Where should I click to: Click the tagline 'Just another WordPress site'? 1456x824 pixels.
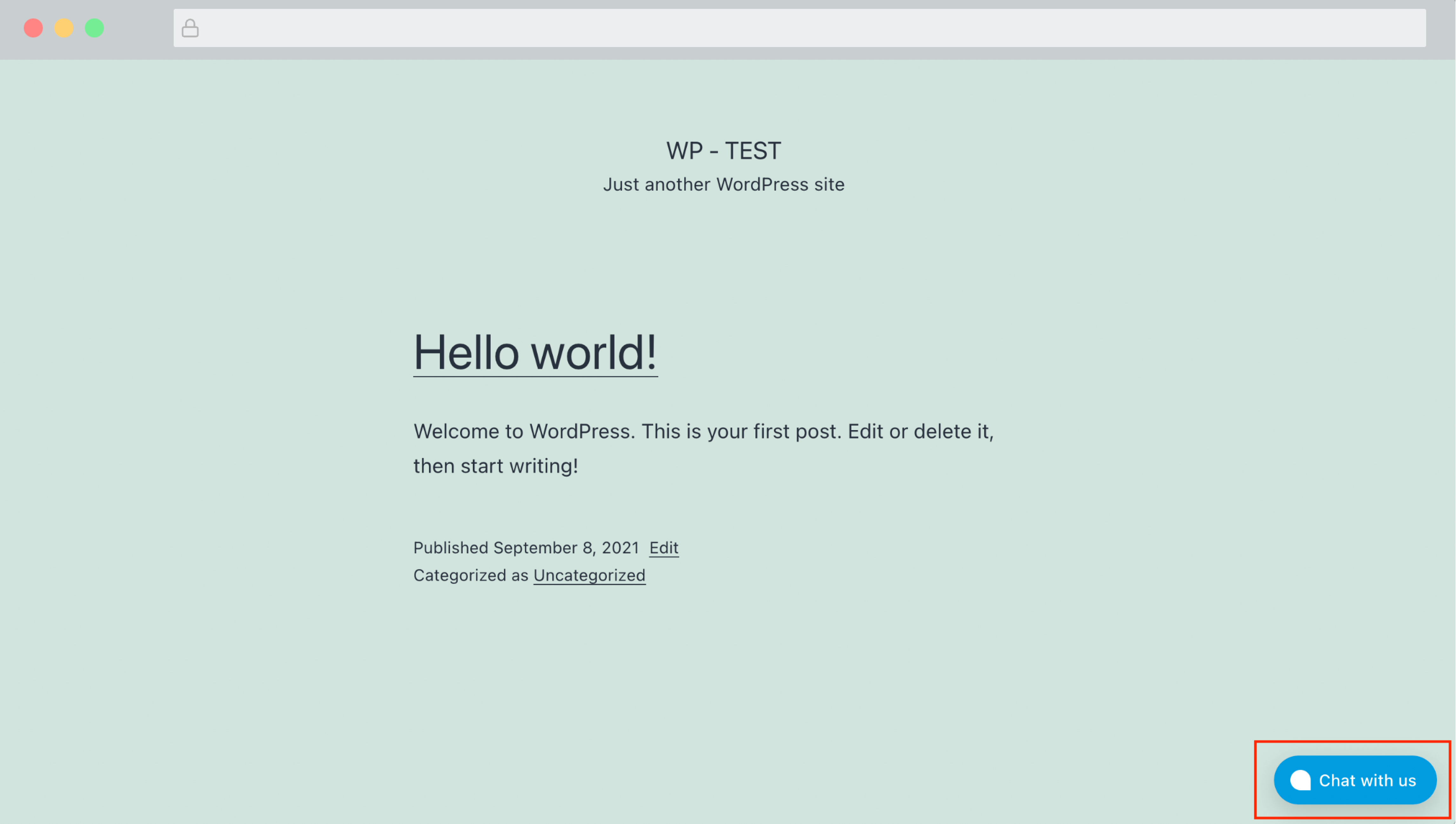pos(723,185)
